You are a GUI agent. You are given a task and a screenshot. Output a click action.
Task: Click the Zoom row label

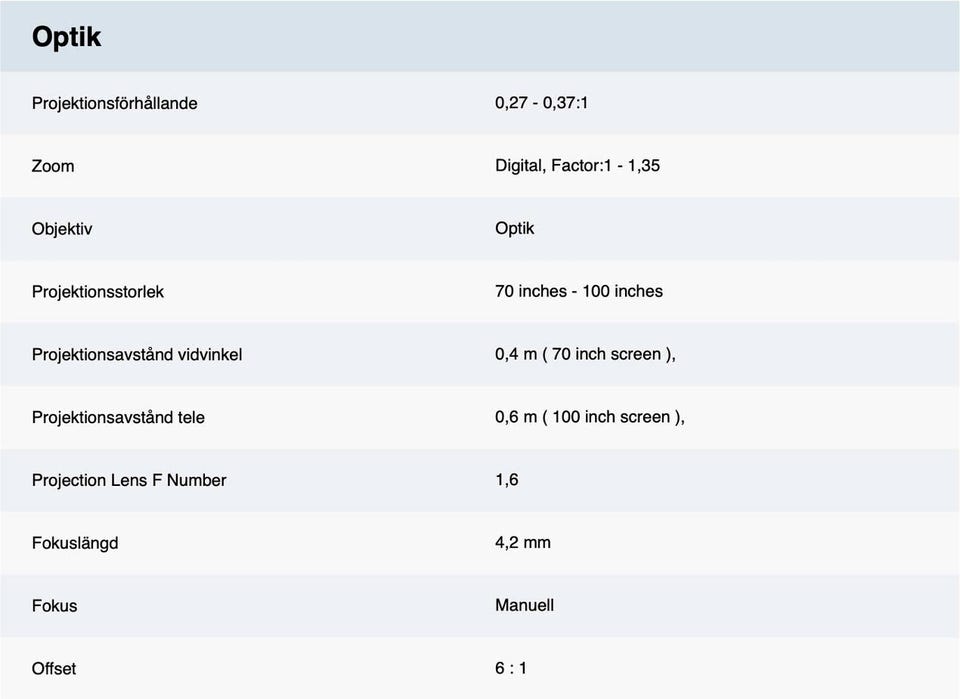pyautogui.click(x=53, y=166)
